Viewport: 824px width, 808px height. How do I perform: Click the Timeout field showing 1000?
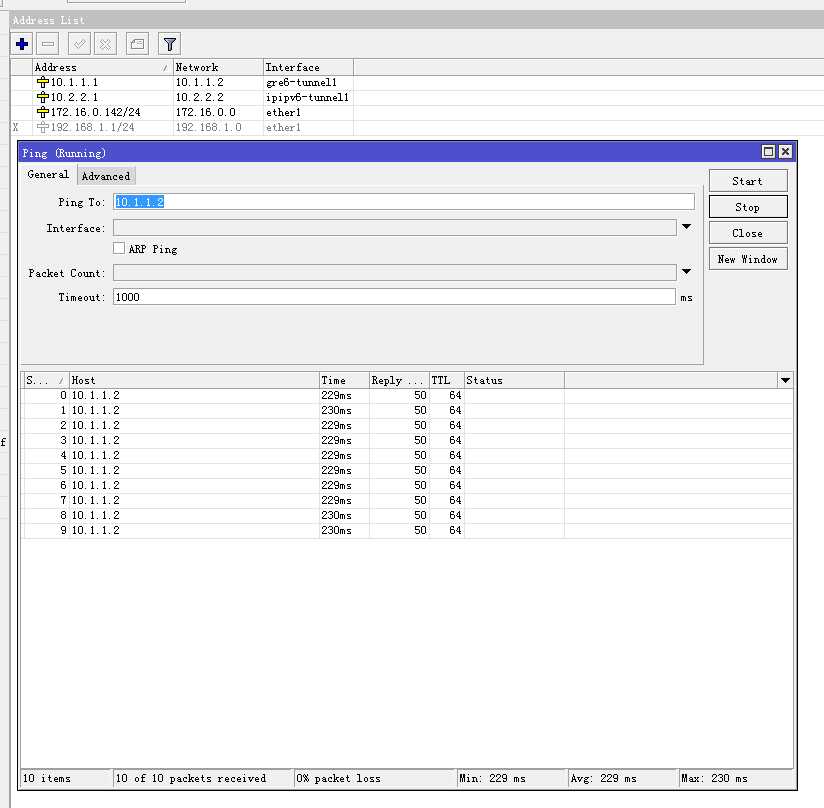(394, 297)
